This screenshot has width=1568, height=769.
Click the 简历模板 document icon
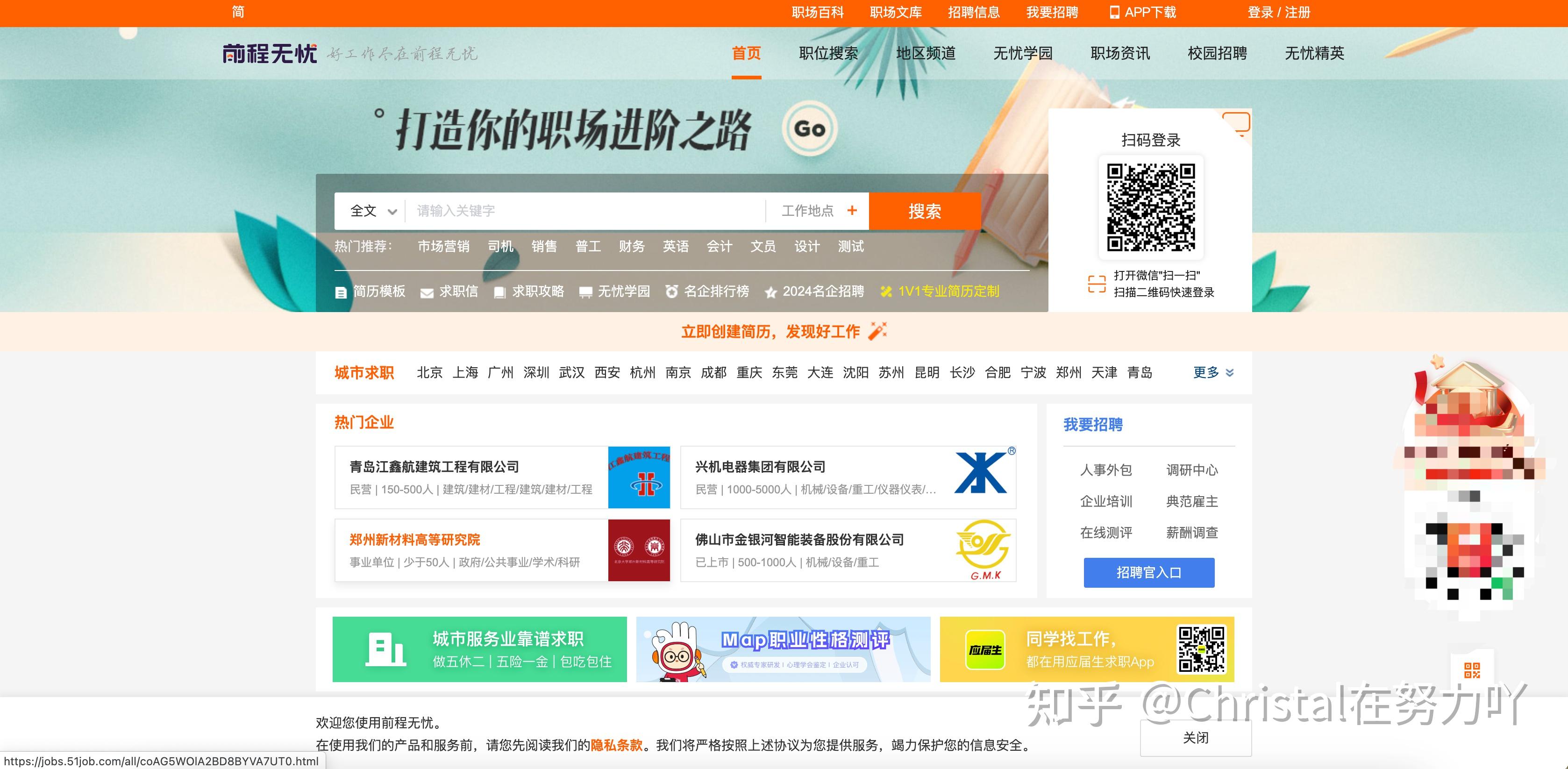(x=341, y=292)
